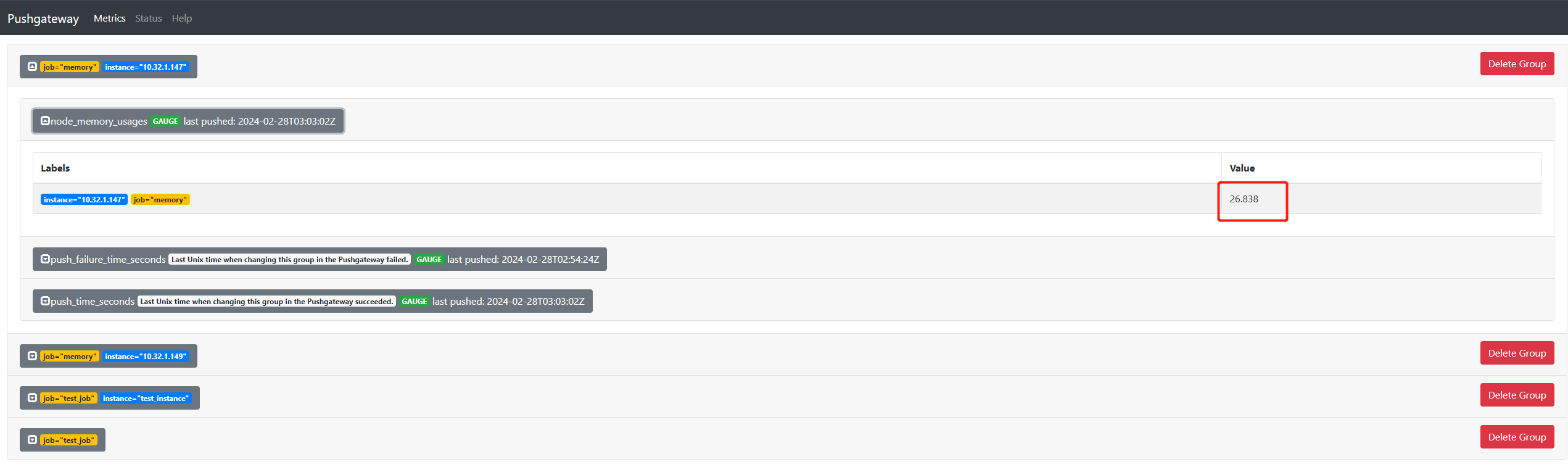Click the instance="10.32.1.149" badge
Screen dimensions: 1568x467
click(x=146, y=357)
